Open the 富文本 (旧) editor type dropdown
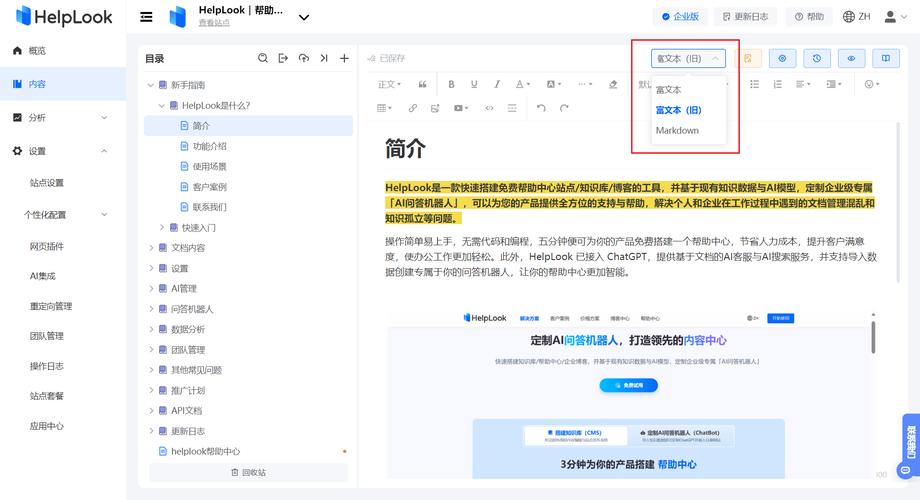920x500 pixels. (688, 58)
